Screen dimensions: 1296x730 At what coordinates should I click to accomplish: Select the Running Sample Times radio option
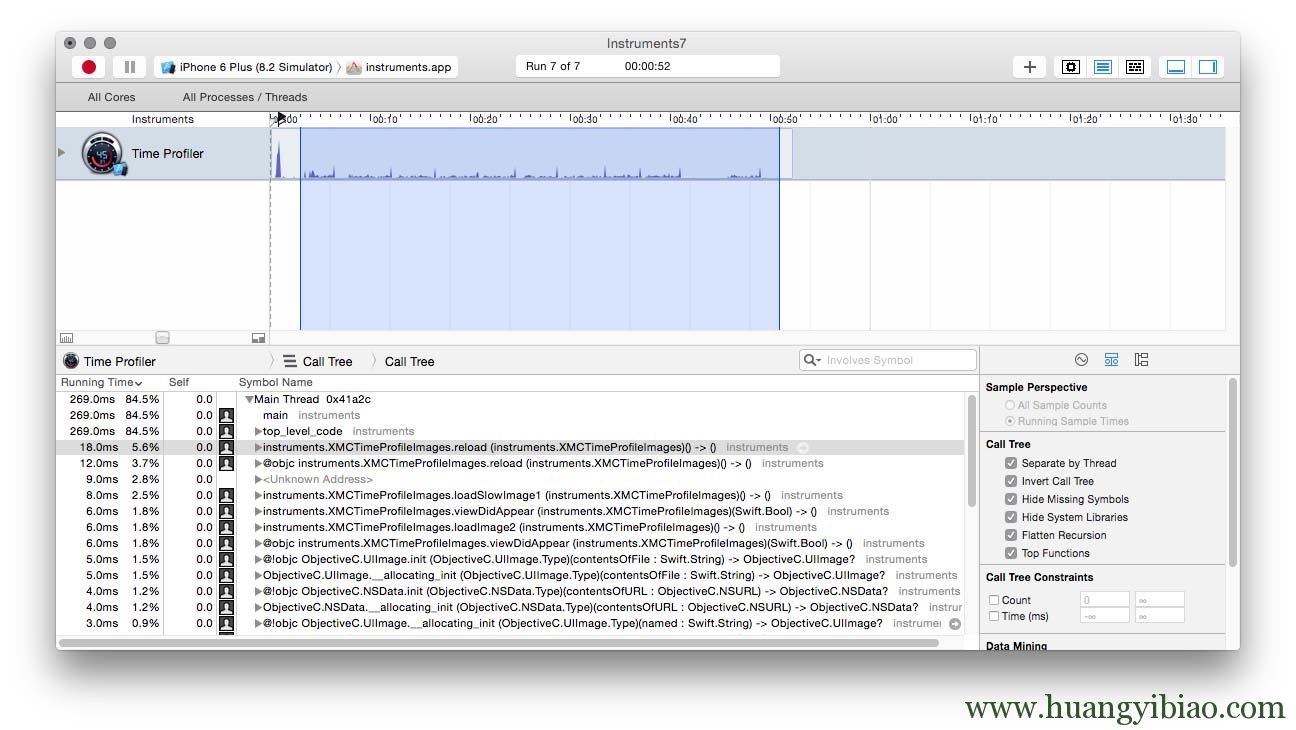(x=1010, y=421)
